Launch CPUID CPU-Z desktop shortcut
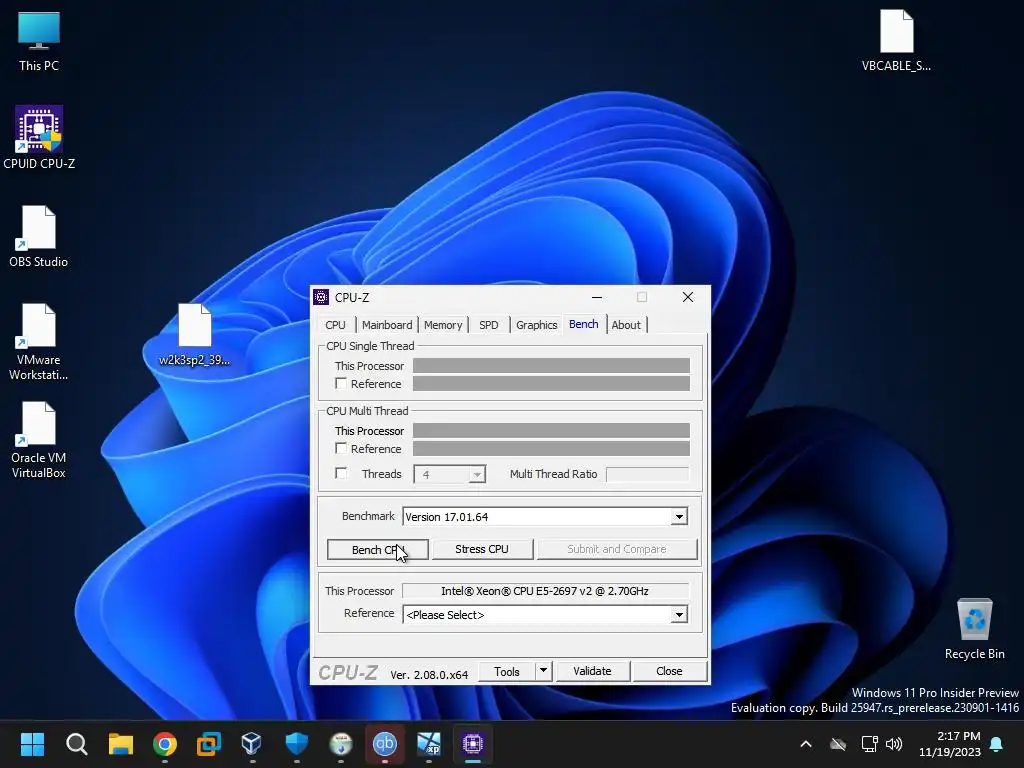Viewport: 1024px width, 768px height. (x=39, y=138)
